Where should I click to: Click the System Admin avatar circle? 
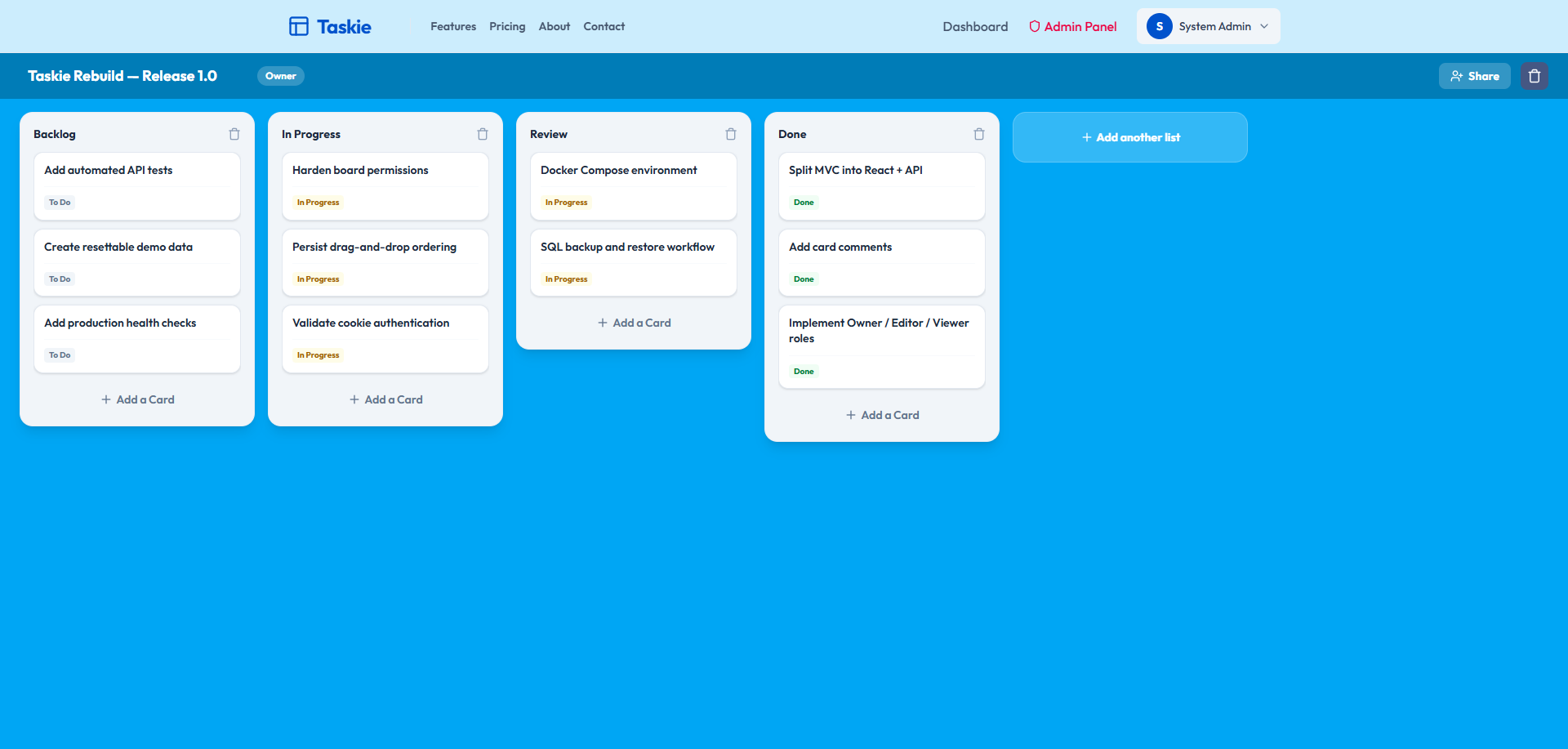click(x=1160, y=26)
